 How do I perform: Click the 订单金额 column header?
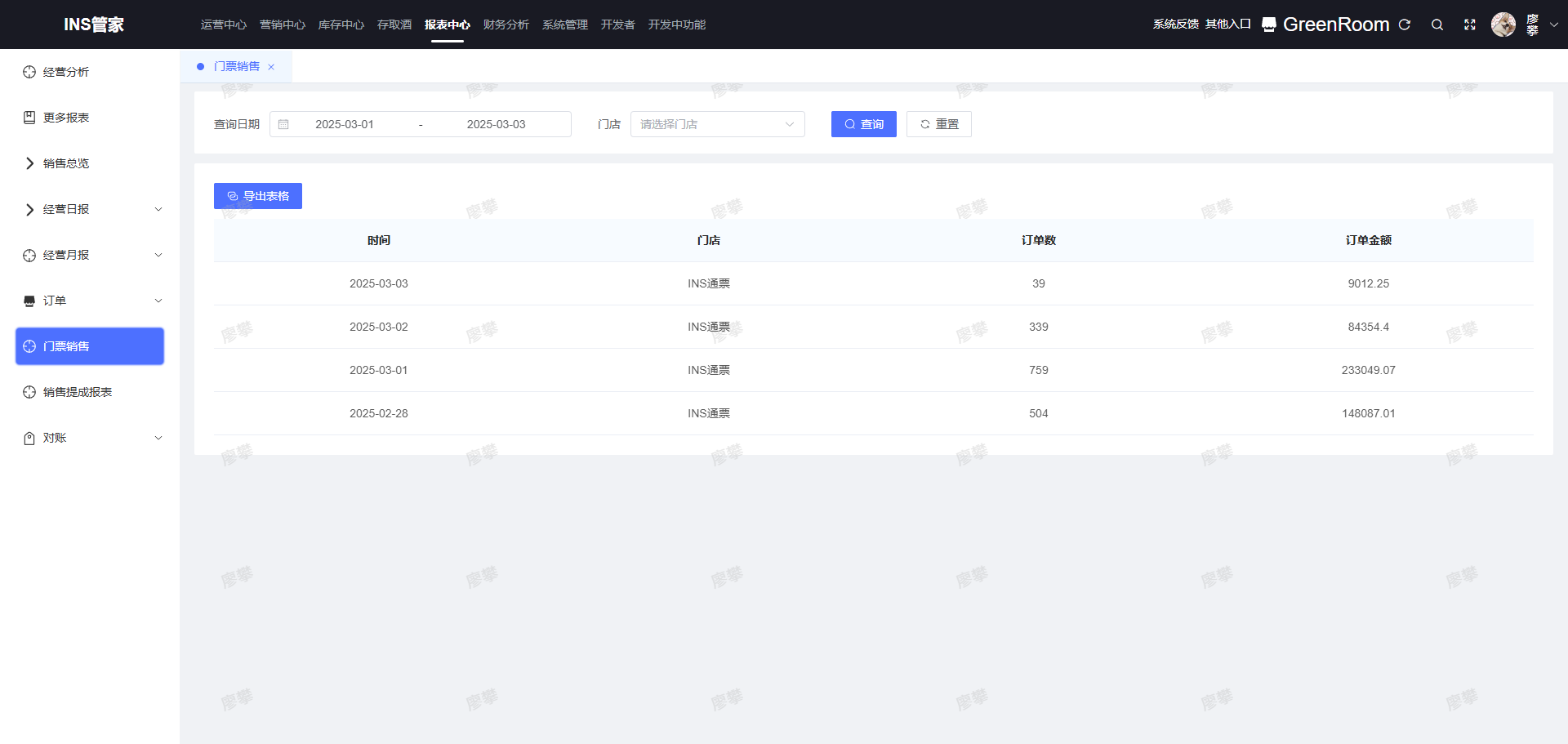(x=1369, y=240)
